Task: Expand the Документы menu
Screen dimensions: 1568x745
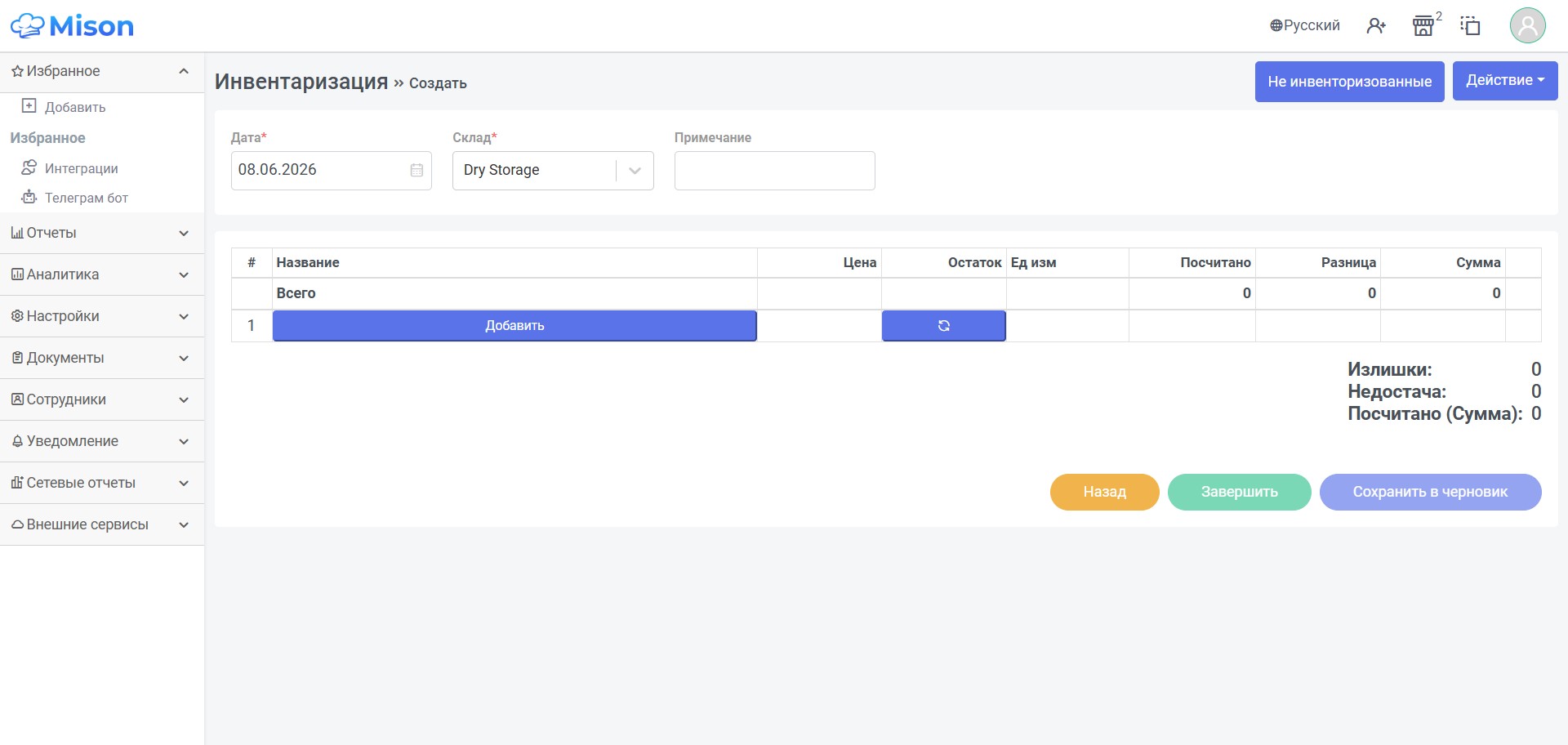Action: (x=102, y=358)
